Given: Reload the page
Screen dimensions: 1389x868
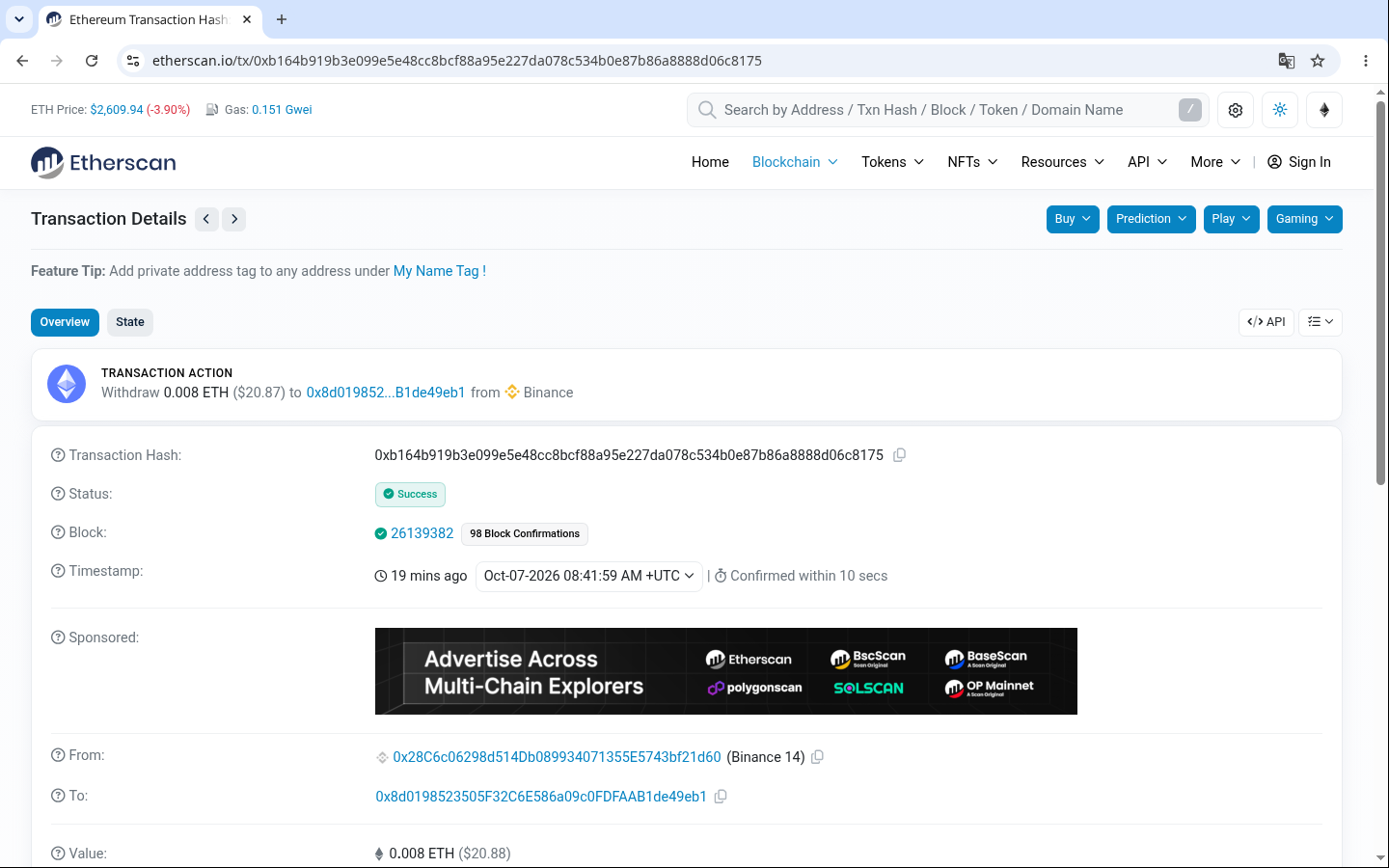Looking at the screenshot, I should click(x=92, y=61).
